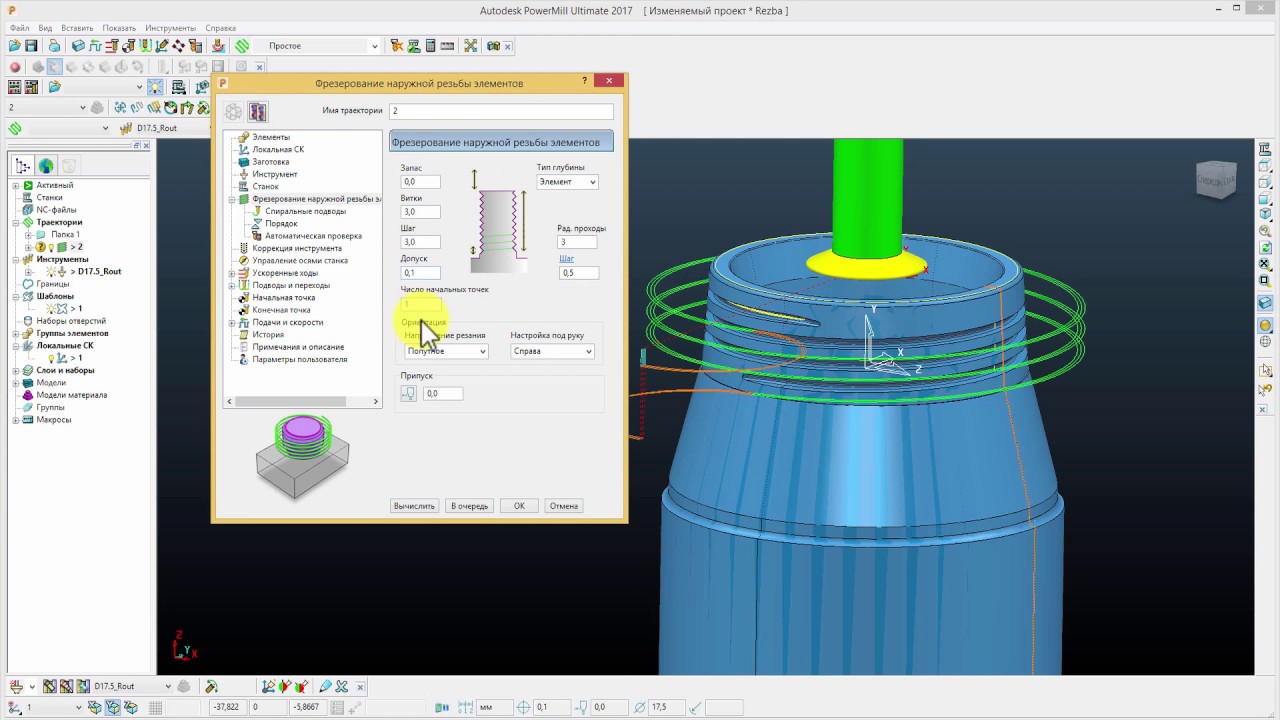Toggle light bulb of local workplane 1
1280x720 pixels.
pyautogui.click(x=52, y=358)
